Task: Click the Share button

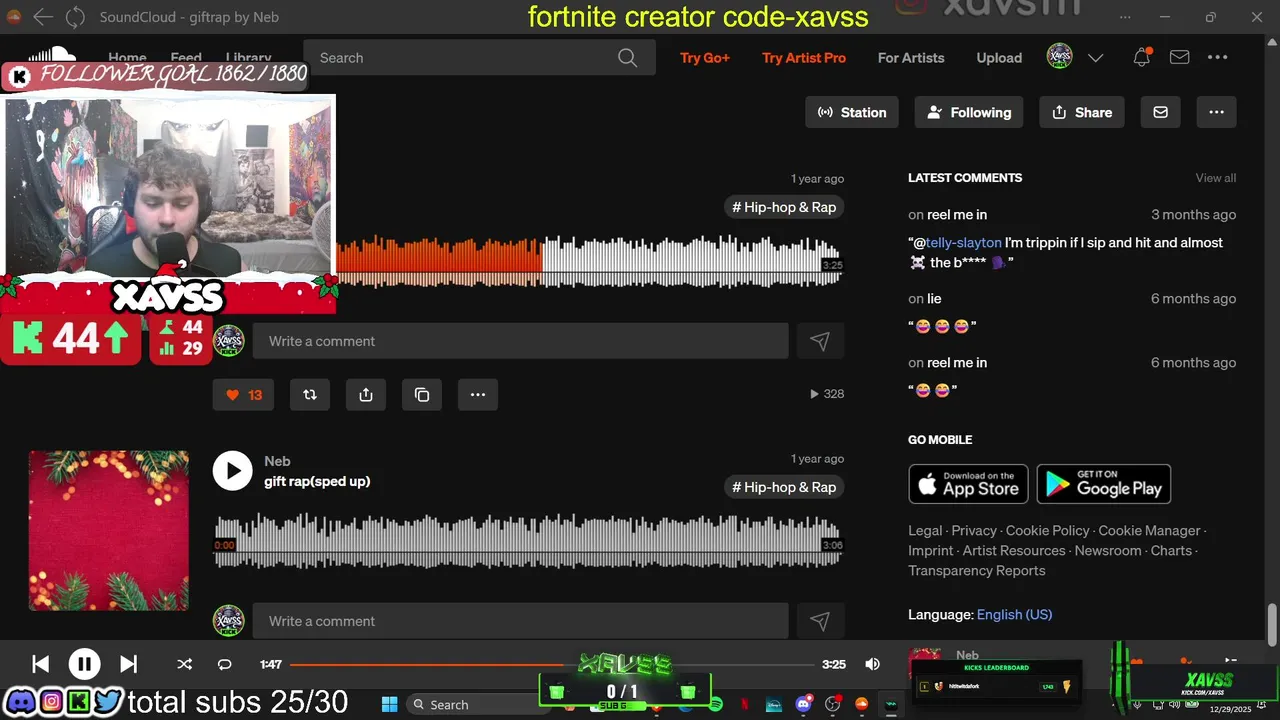Action: coord(1082,112)
